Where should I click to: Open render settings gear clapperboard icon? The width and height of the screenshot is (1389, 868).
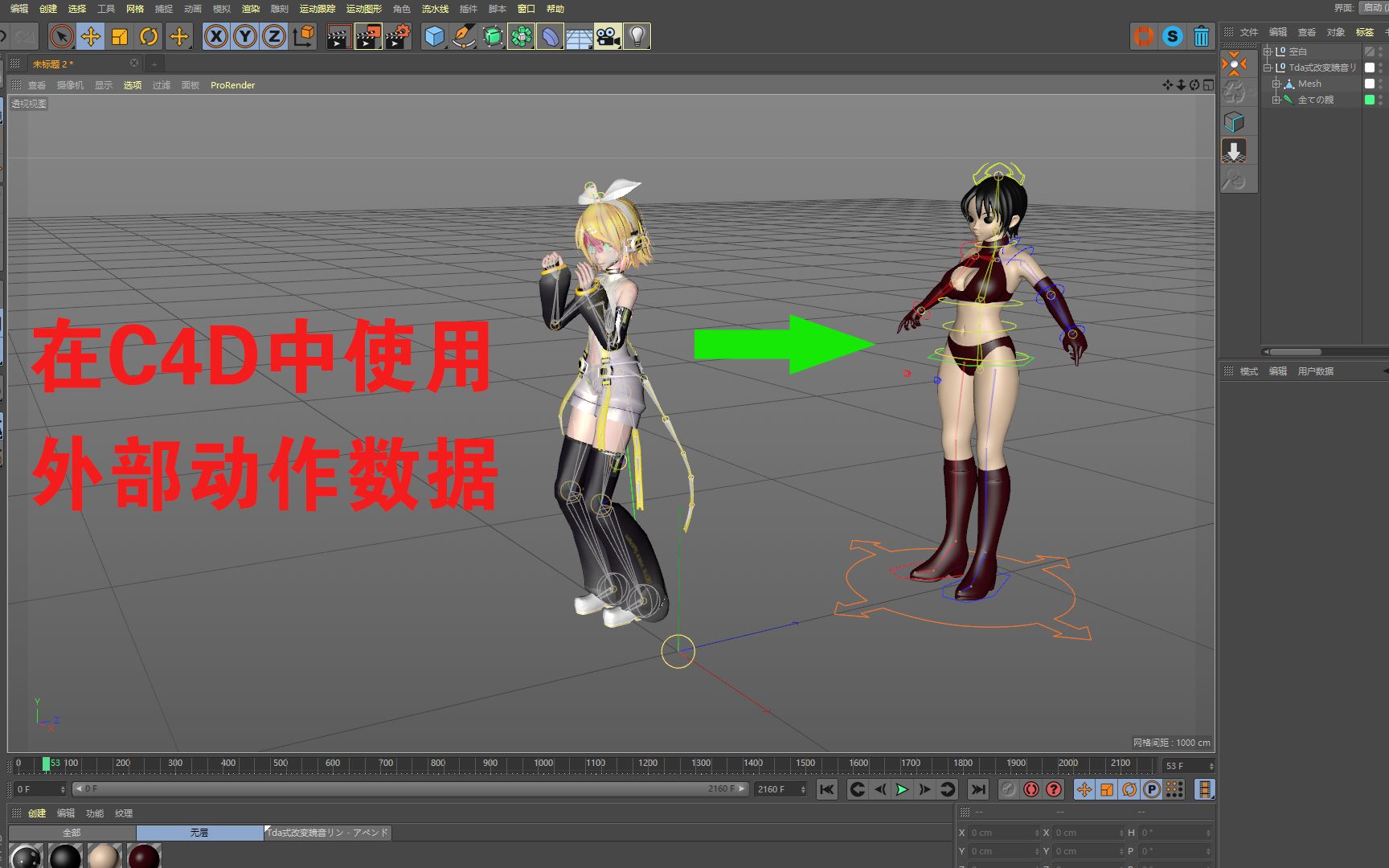[x=397, y=36]
